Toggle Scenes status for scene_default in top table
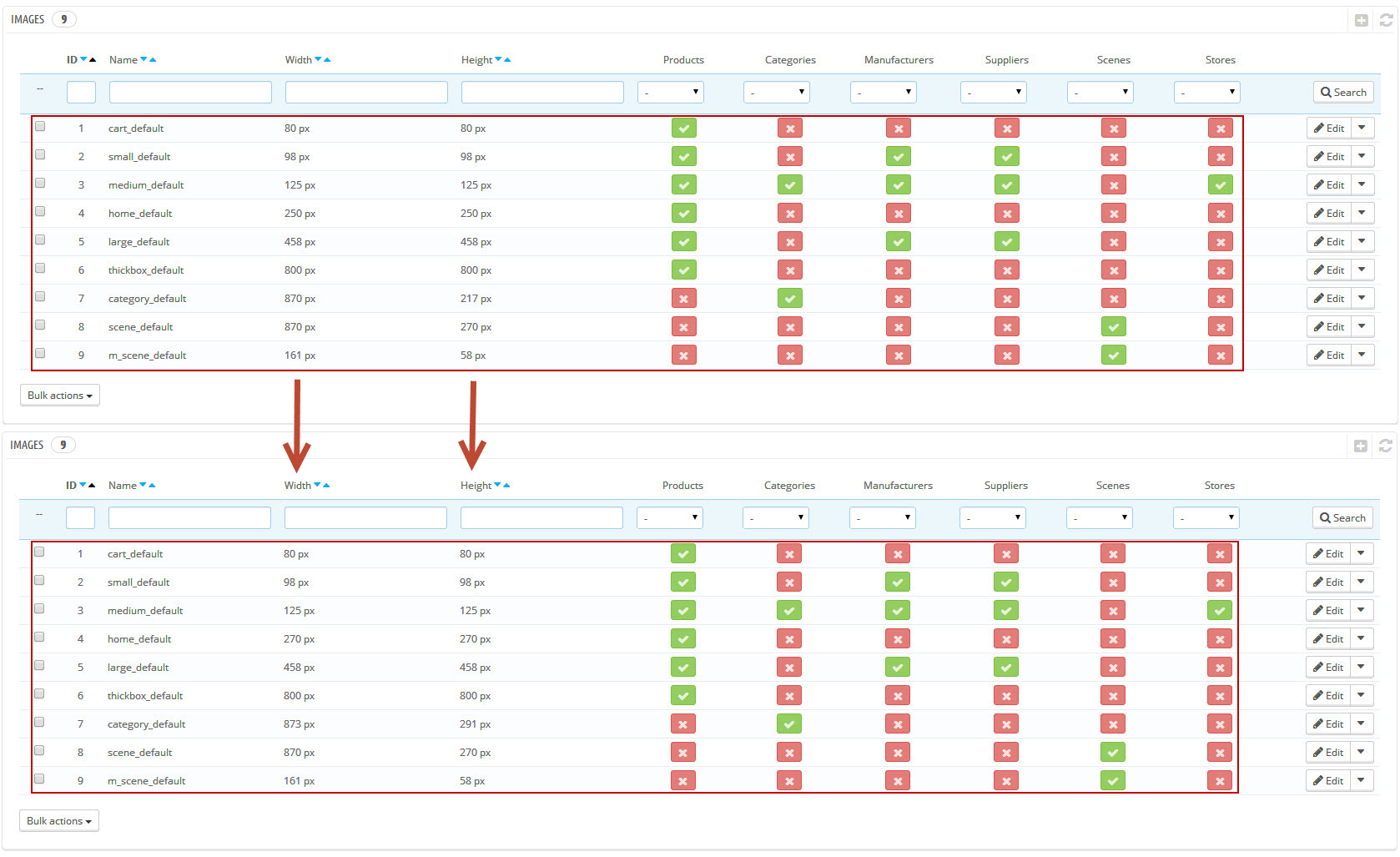1400x857 pixels. (x=1113, y=327)
